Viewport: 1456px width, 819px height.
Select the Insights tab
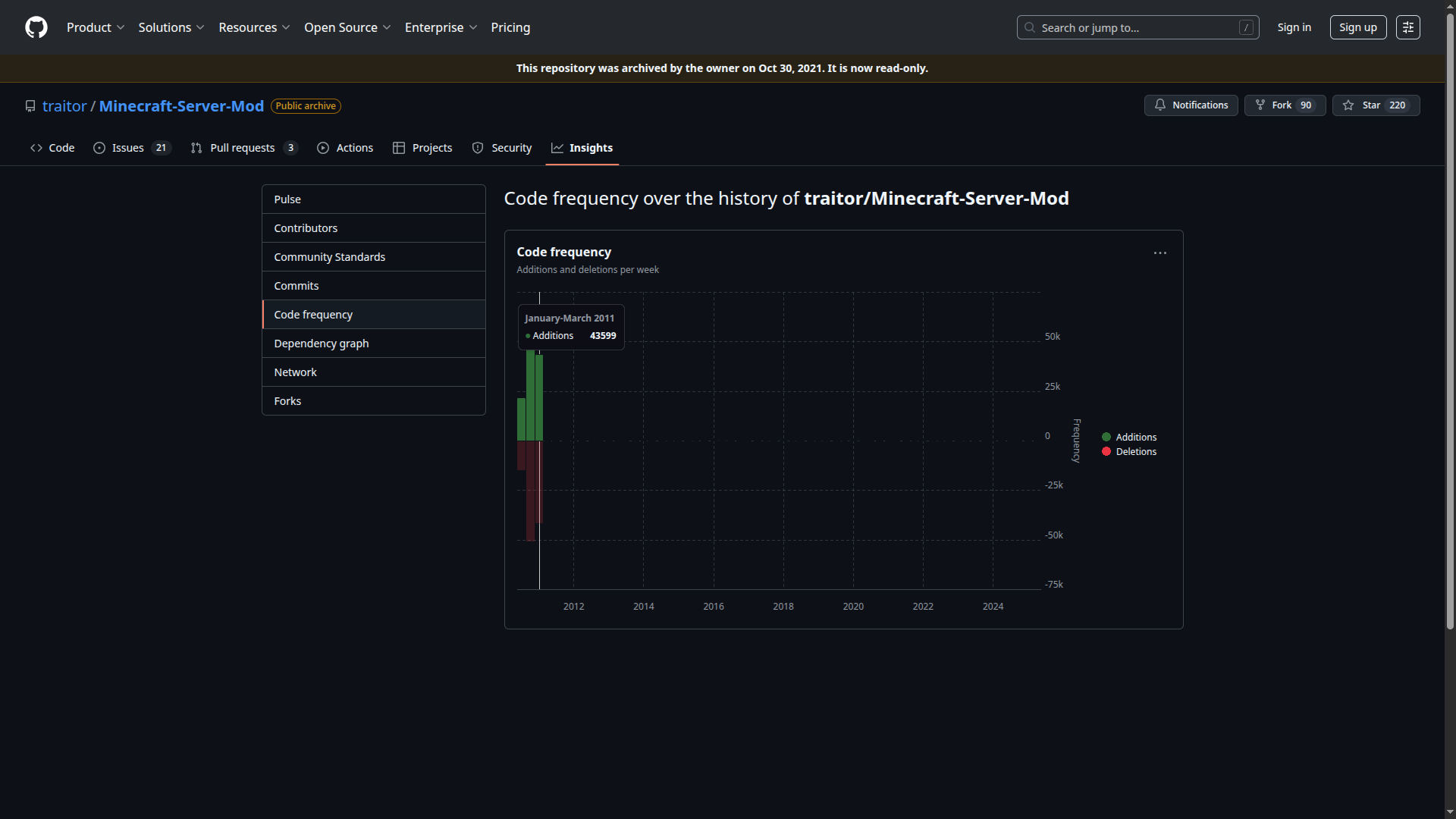click(582, 148)
